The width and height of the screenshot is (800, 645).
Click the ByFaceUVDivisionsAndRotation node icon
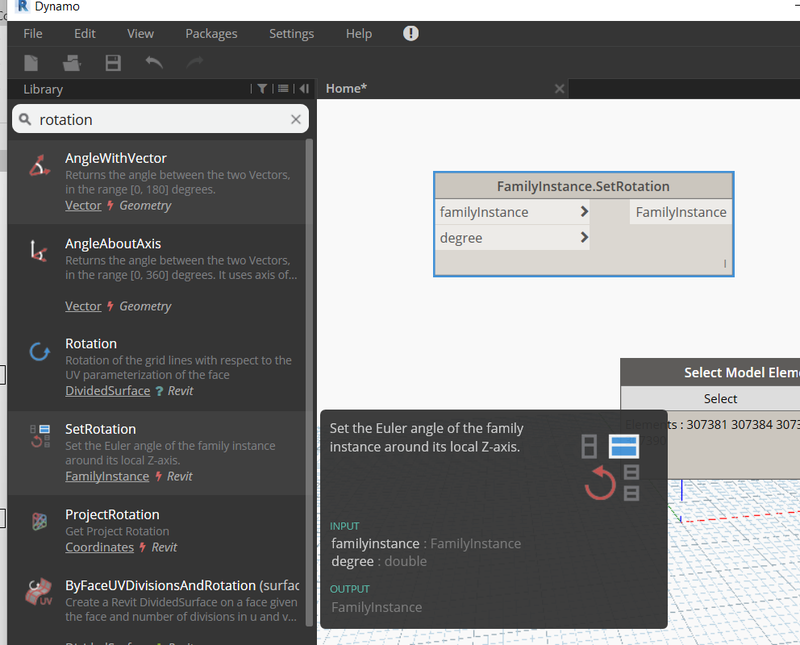click(39, 592)
